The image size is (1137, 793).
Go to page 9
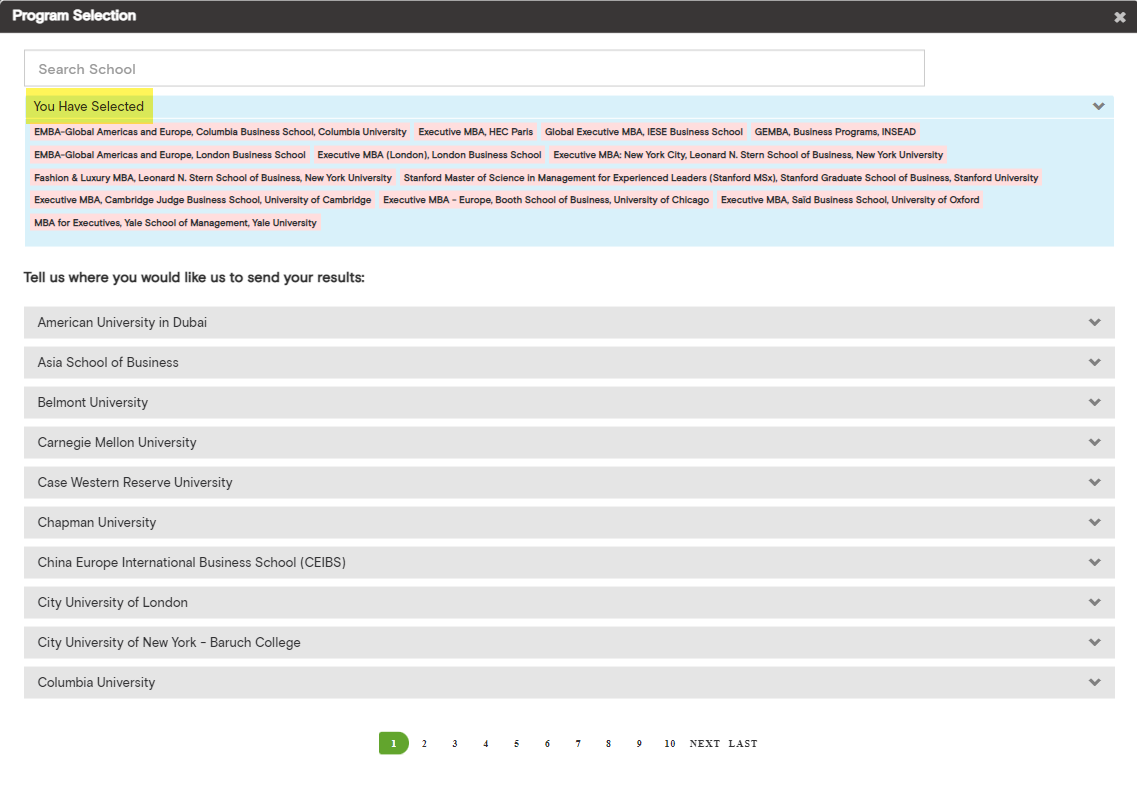click(639, 744)
